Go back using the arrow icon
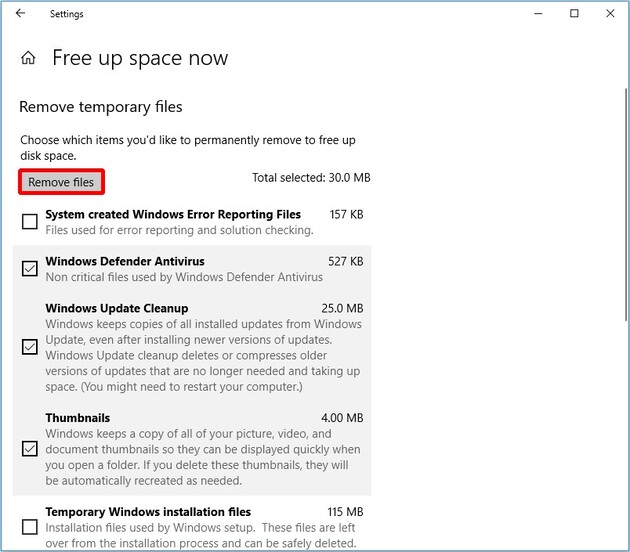This screenshot has height=552, width=630. click(x=20, y=13)
